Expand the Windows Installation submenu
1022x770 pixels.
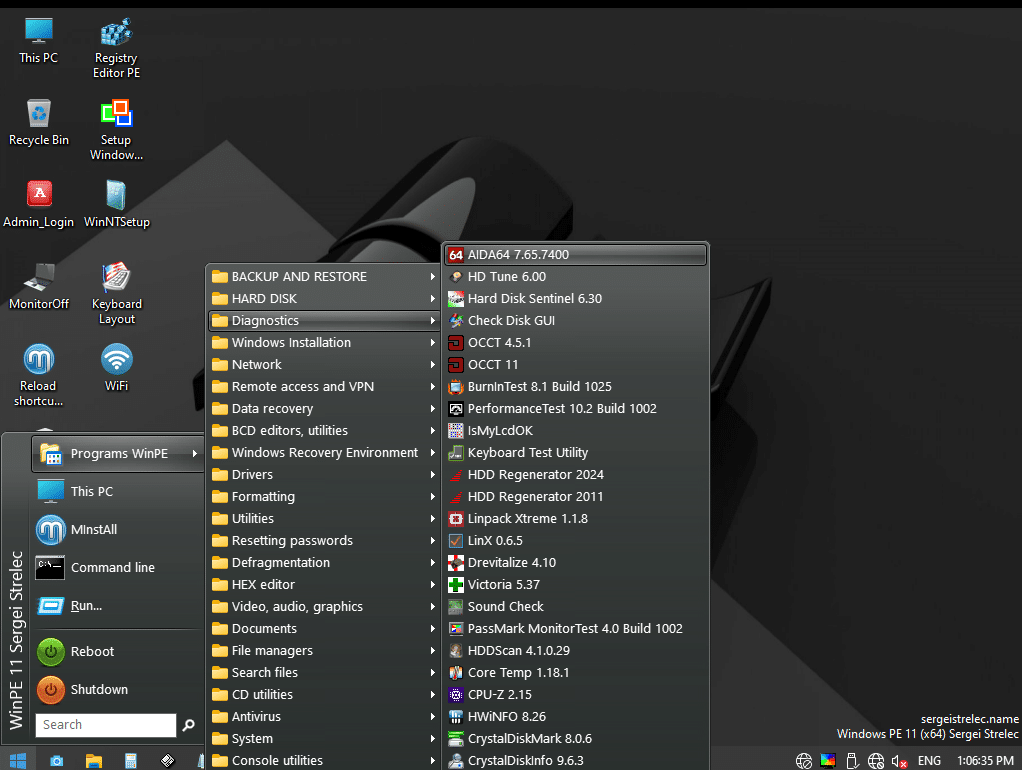(323, 343)
